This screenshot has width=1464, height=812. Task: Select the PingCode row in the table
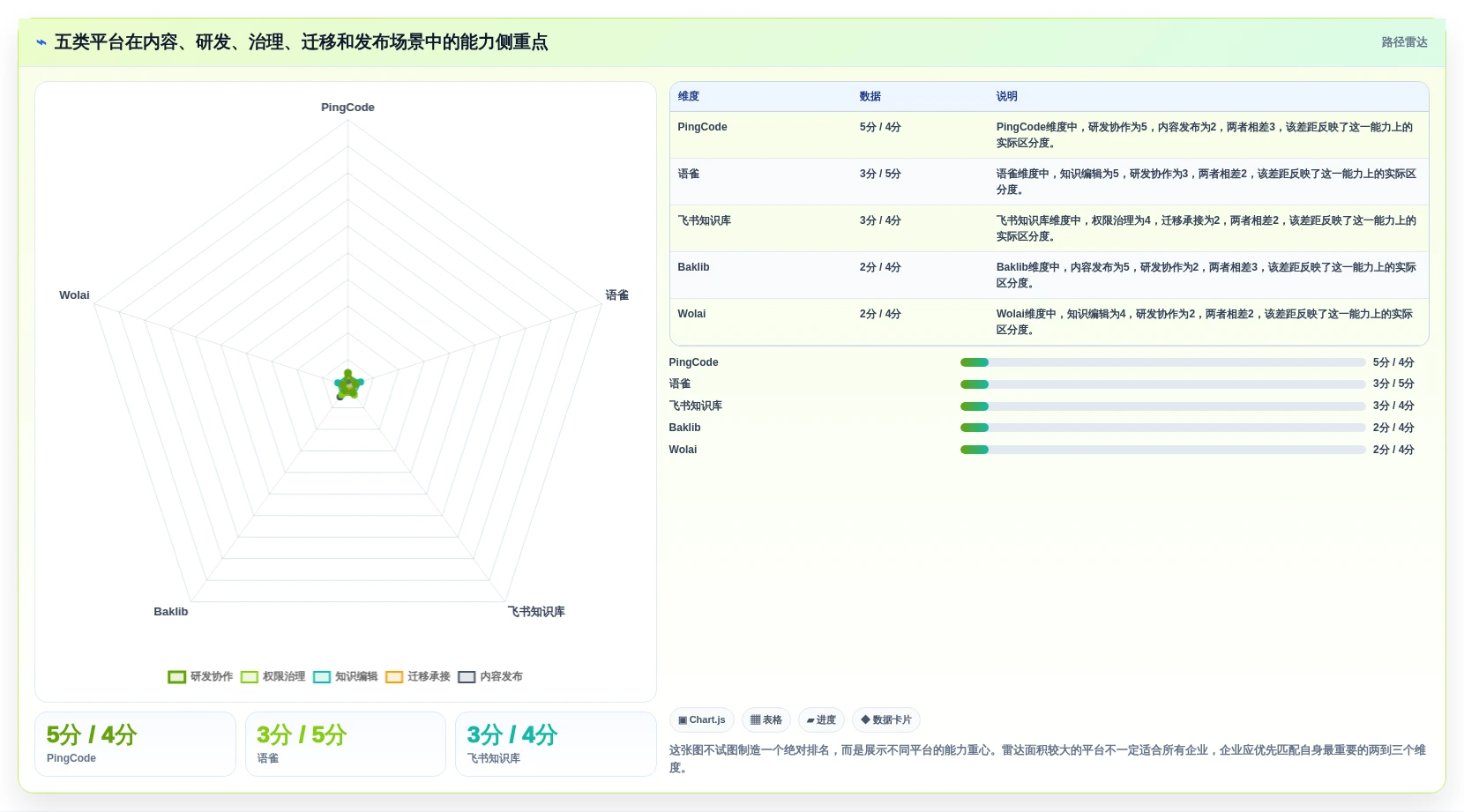1049,135
